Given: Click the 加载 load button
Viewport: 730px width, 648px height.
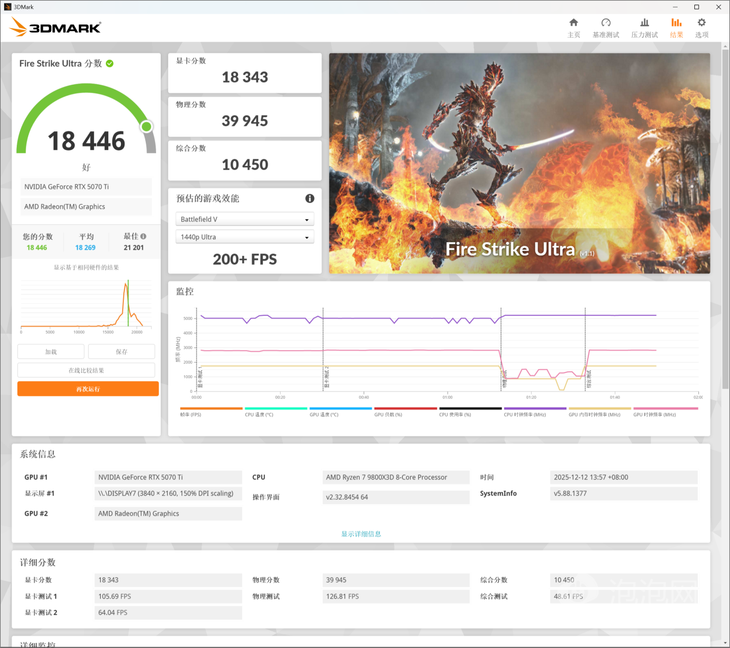Looking at the screenshot, I should click(51, 352).
